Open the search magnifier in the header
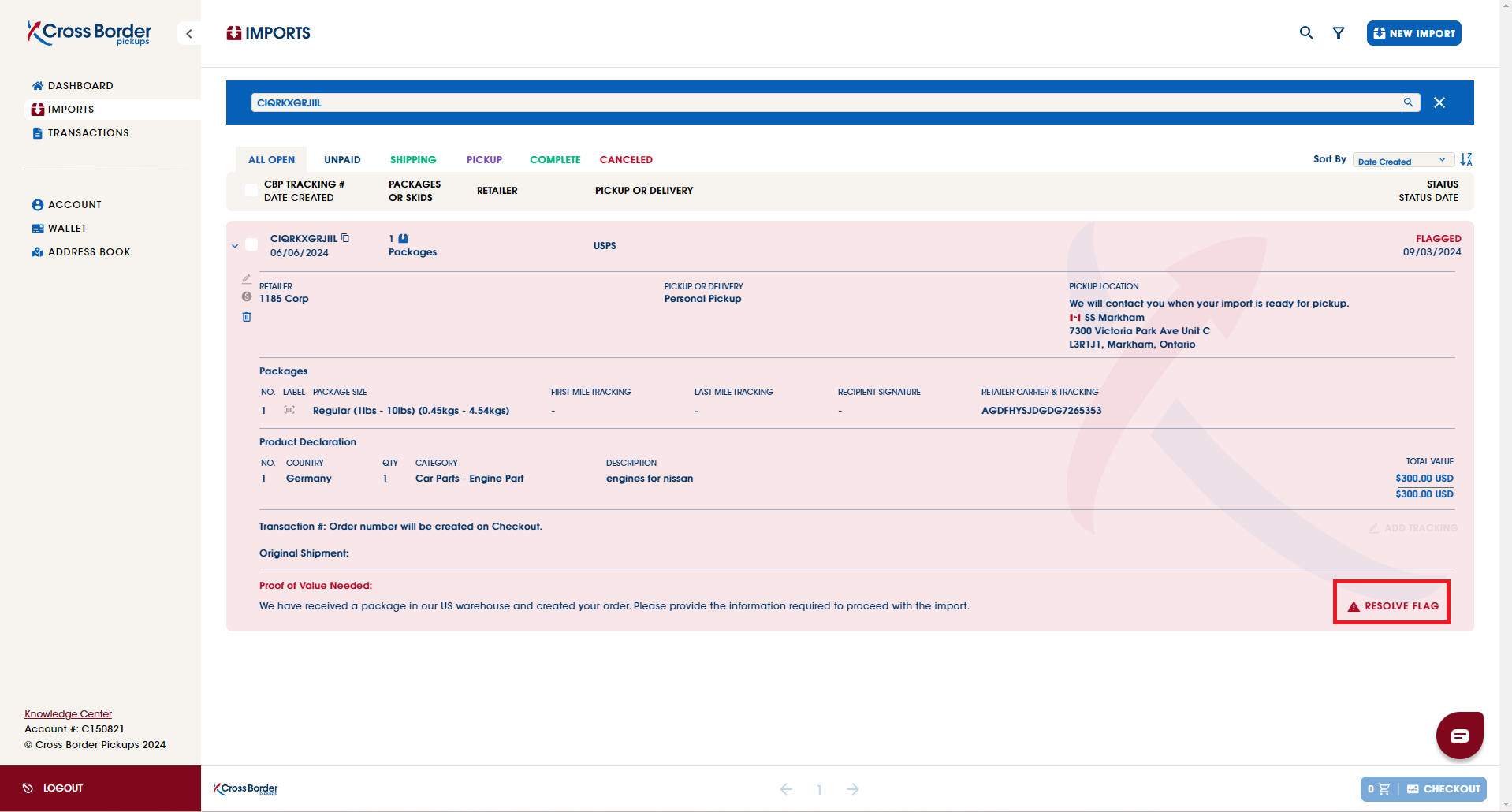This screenshot has height=812, width=1512. [1306, 33]
